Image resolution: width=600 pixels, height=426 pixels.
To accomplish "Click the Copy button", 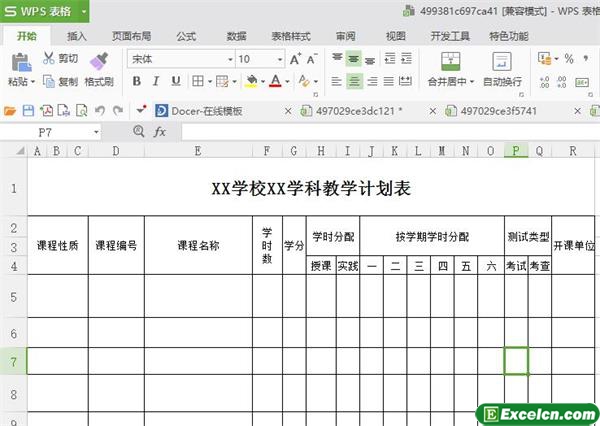I will point(60,81).
